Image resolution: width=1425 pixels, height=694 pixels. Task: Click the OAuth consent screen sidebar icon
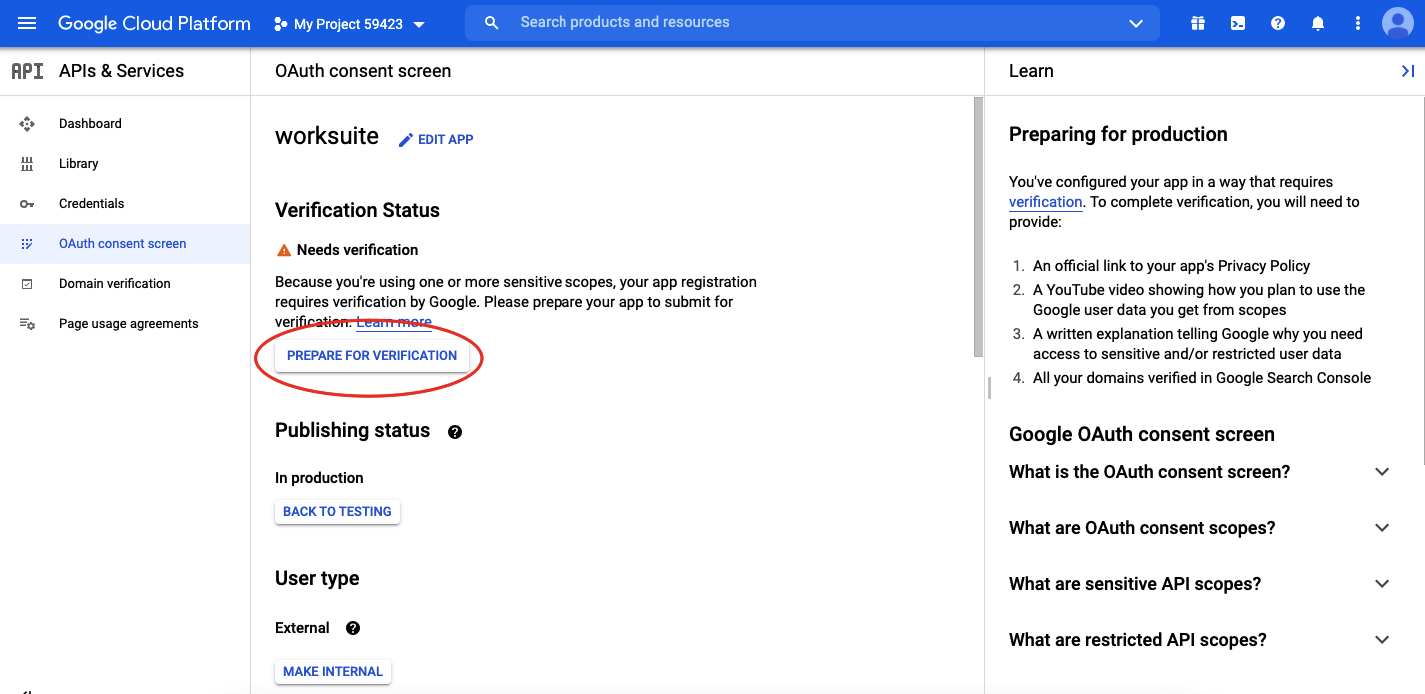[x=27, y=244]
